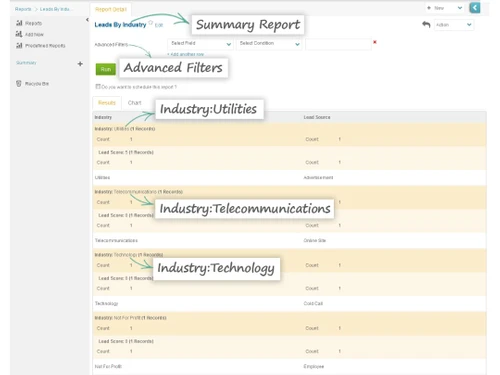Open Reports in the sidebar
Image resolution: width=500 pixels, height=375 pixels.
[33, 23]
